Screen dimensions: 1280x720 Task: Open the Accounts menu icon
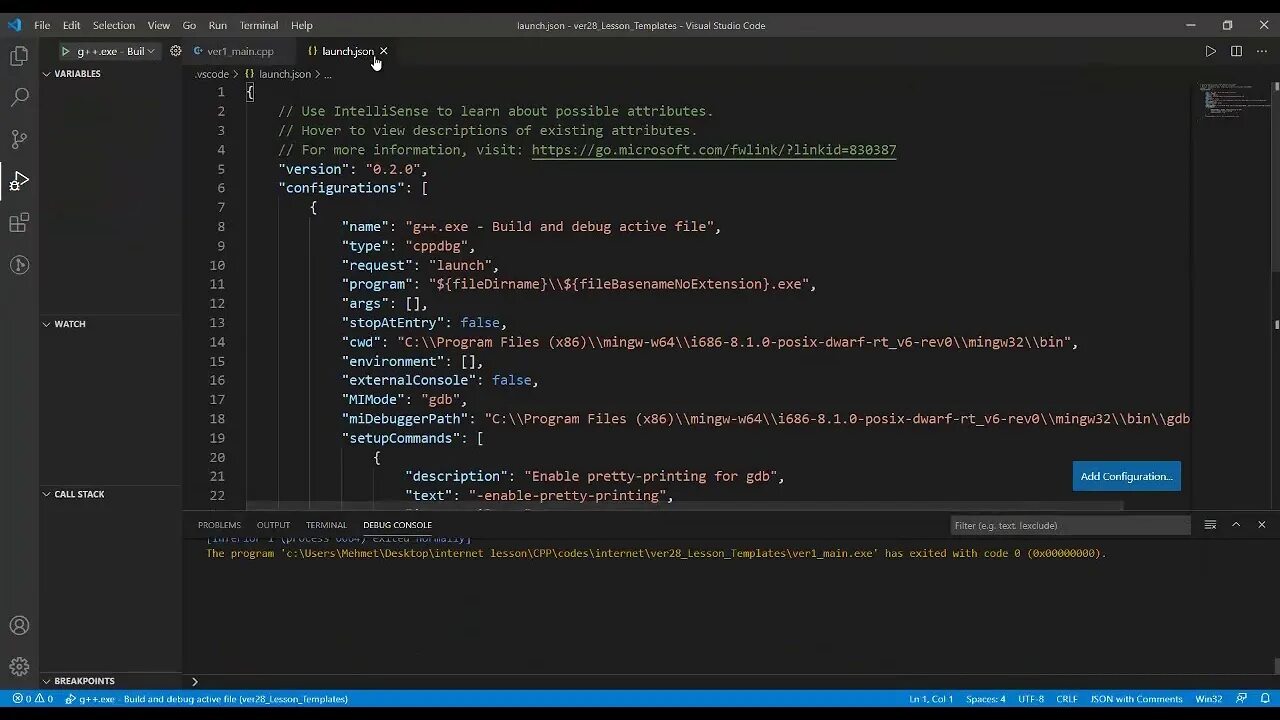[x=19, y=626]
